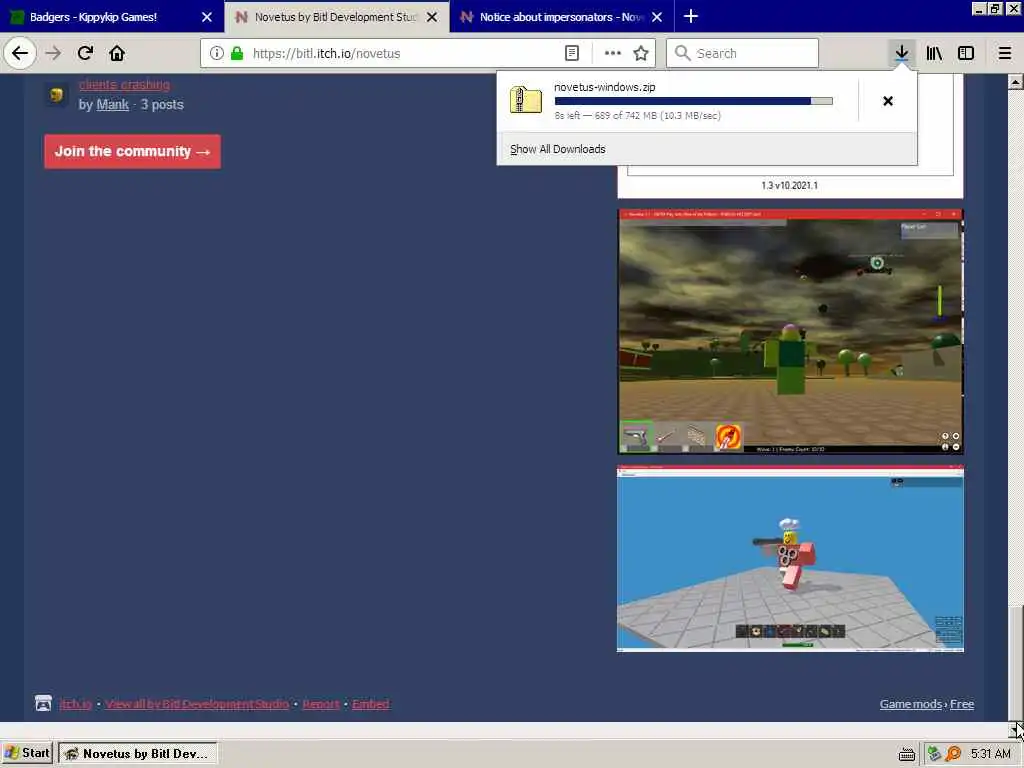
Task: Click the Mank user avatar
Action: tap(57, 95)
